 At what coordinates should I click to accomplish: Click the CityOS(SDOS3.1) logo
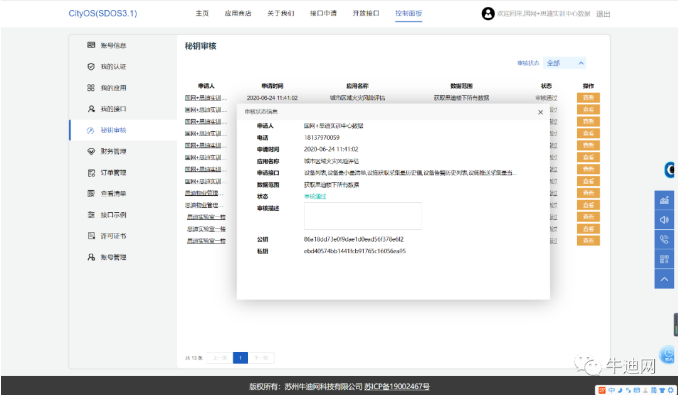(x=103, y=13)
